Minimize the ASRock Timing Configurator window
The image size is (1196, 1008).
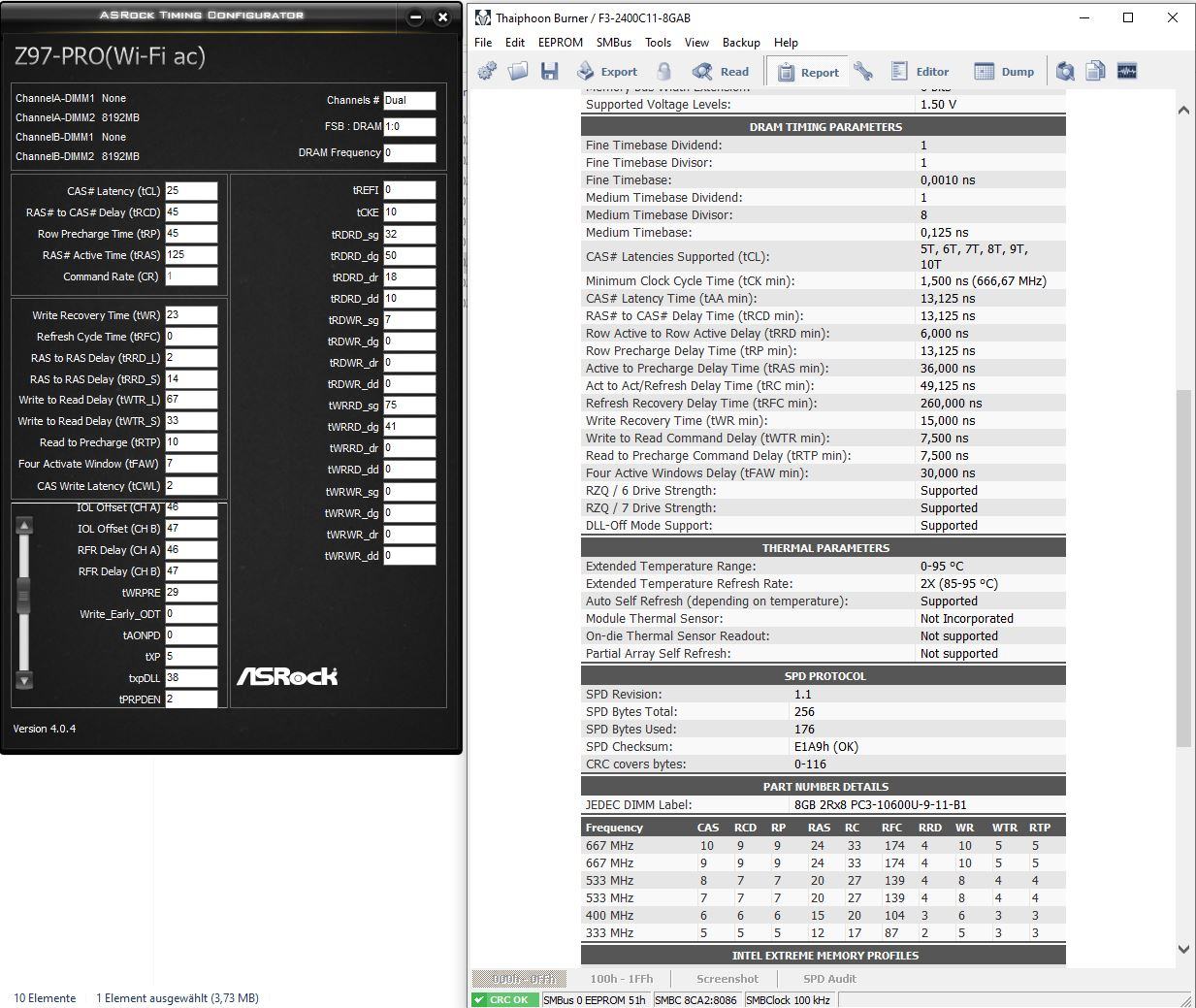click(415, 17)
